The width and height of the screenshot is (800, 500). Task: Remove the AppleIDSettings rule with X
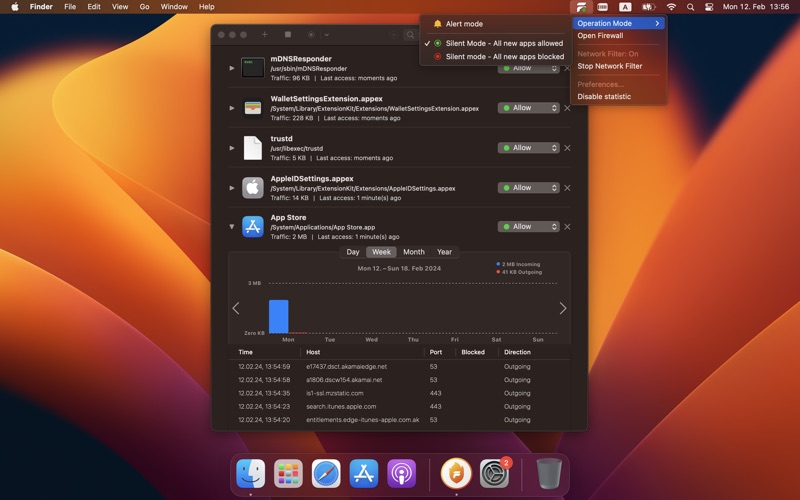click(567, 188)
